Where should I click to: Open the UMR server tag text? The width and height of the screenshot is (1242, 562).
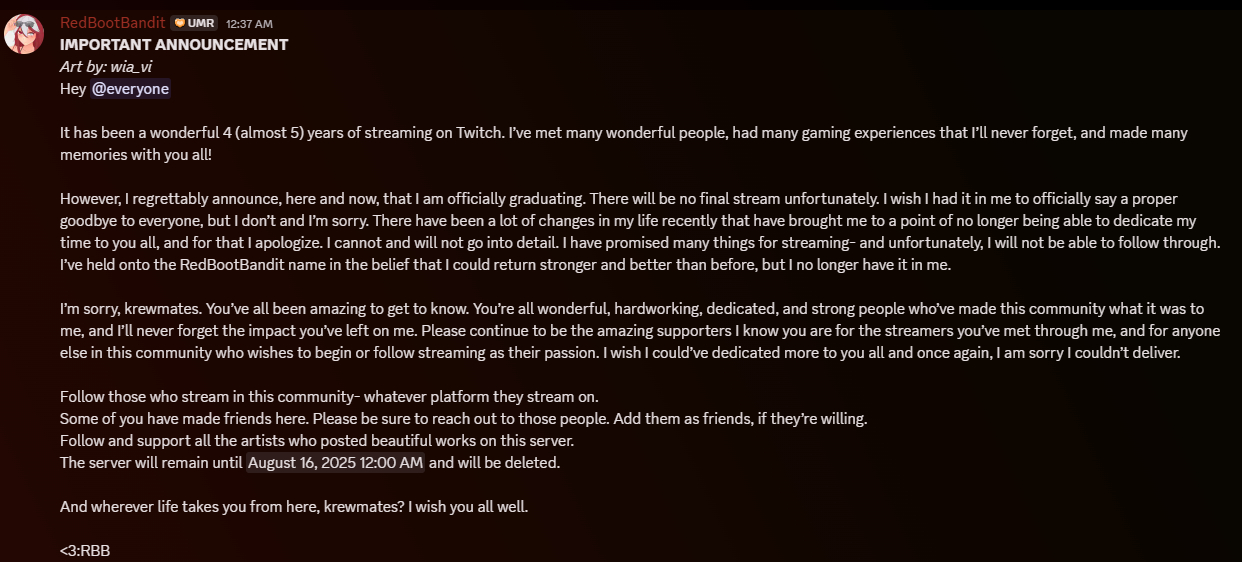point(201,23)
